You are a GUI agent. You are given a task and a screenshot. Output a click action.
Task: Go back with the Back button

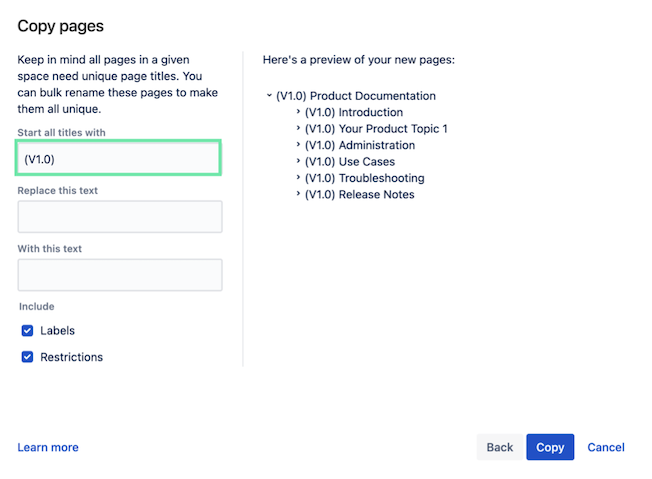[x=499, y=447]
